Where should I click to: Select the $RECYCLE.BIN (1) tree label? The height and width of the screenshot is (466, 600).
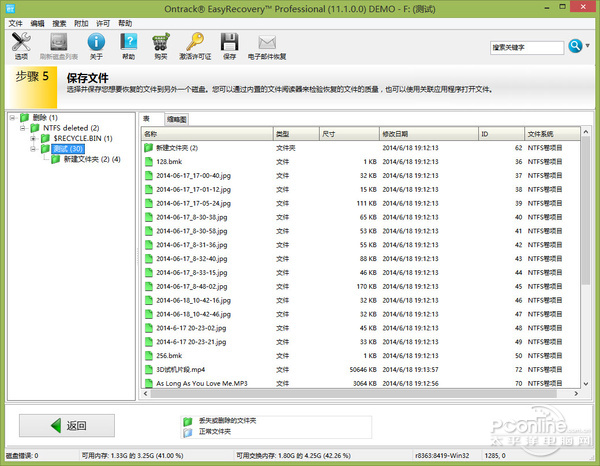coord(83,138)
